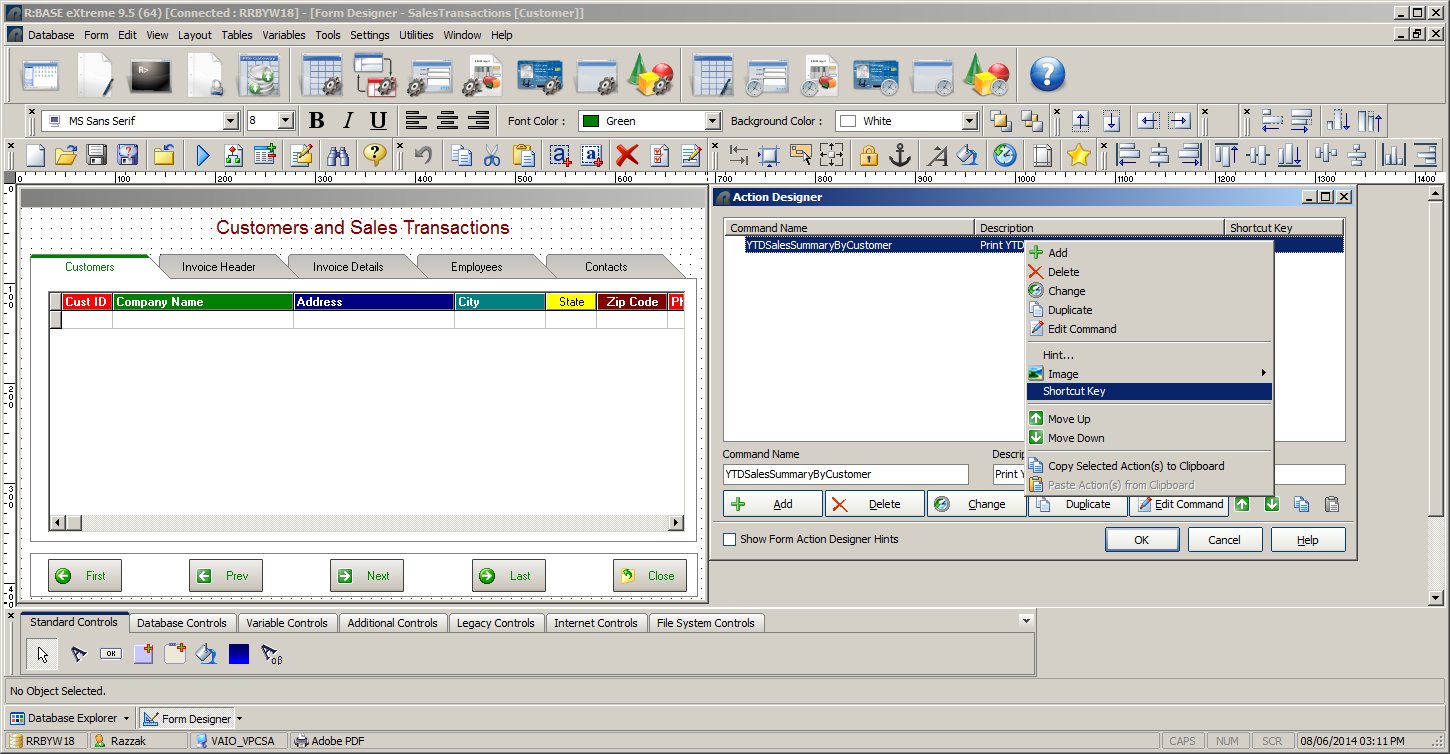Viewport: 1450px width, 754px height.
Task: Open the font size dropdown
Action: [285, 121]
